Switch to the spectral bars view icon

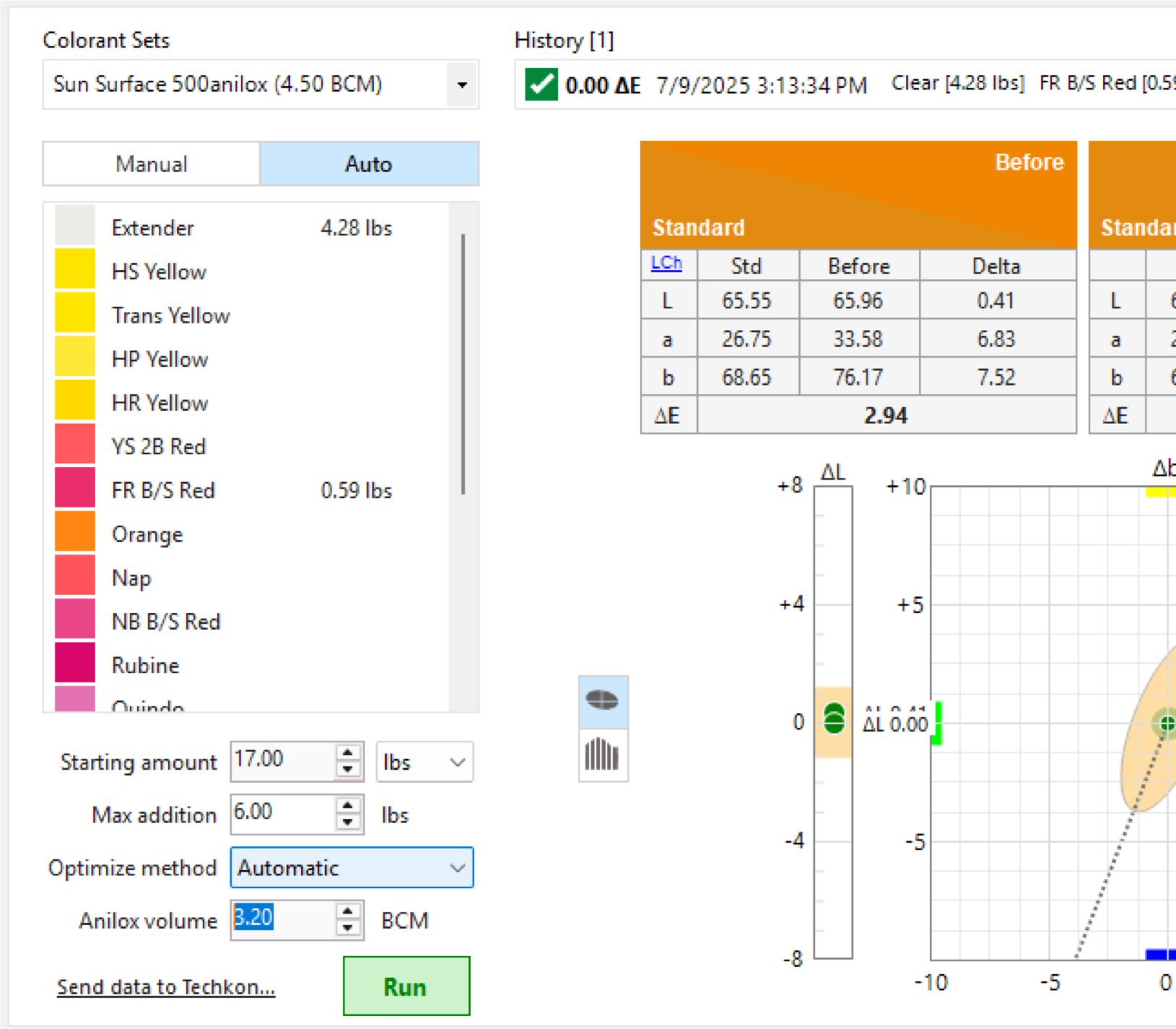pos(603,755)
